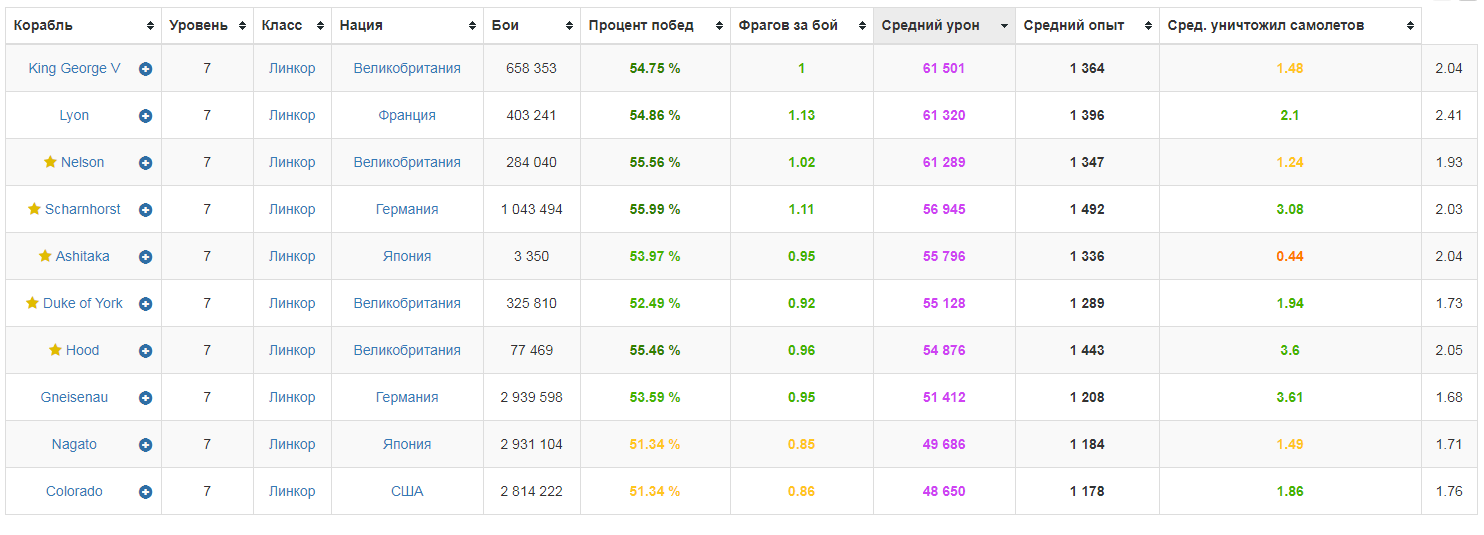The height and width of the screenshot is (535, 1484).
Task: Expand Hood row plus icon
Action: (146, 351)
